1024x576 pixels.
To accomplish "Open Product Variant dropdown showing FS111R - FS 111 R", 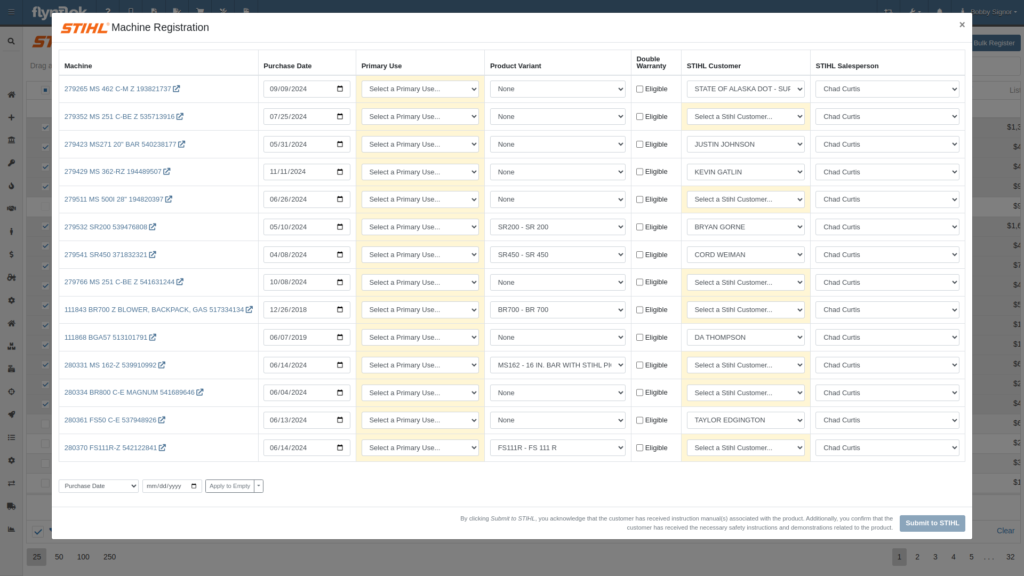I will coord(558,448).
